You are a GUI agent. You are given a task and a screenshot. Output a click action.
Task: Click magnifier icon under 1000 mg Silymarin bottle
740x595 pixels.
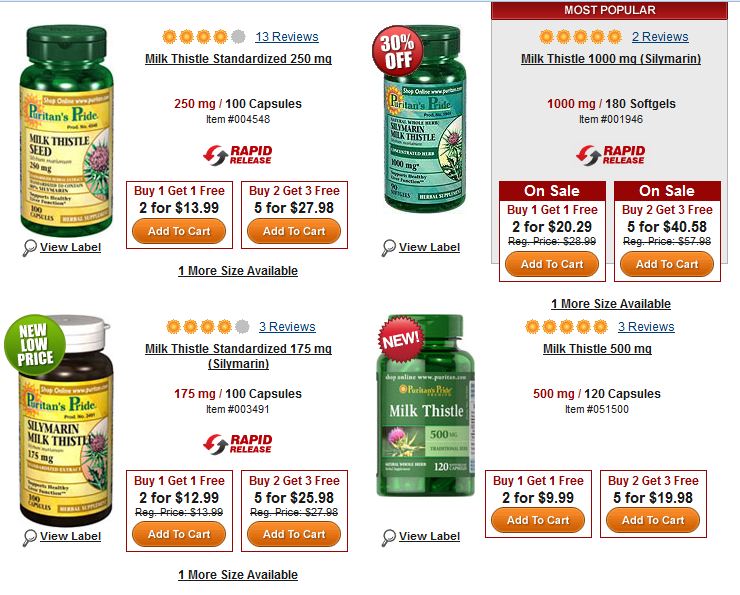point(388,248)
